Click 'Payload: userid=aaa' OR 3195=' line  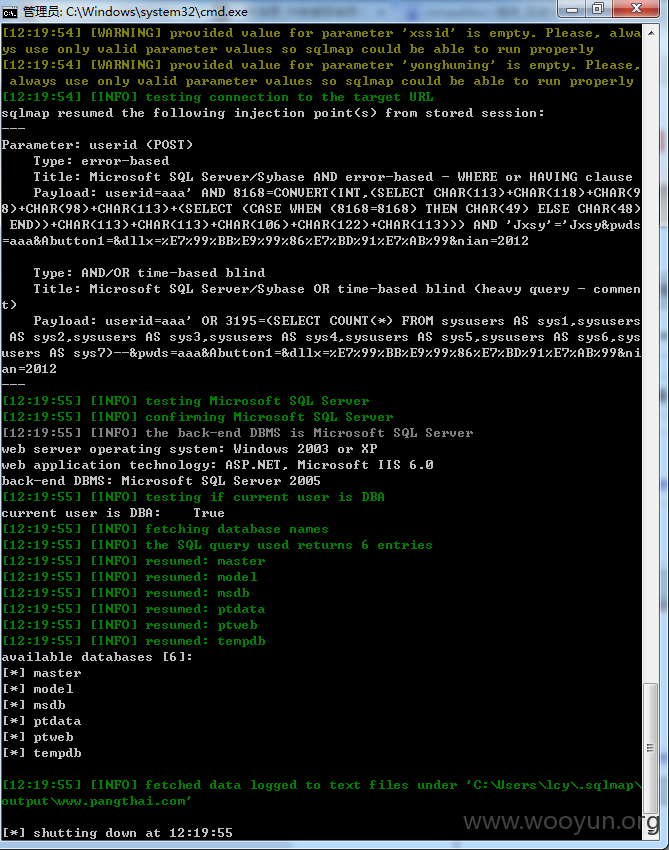[x=321, y=345]
